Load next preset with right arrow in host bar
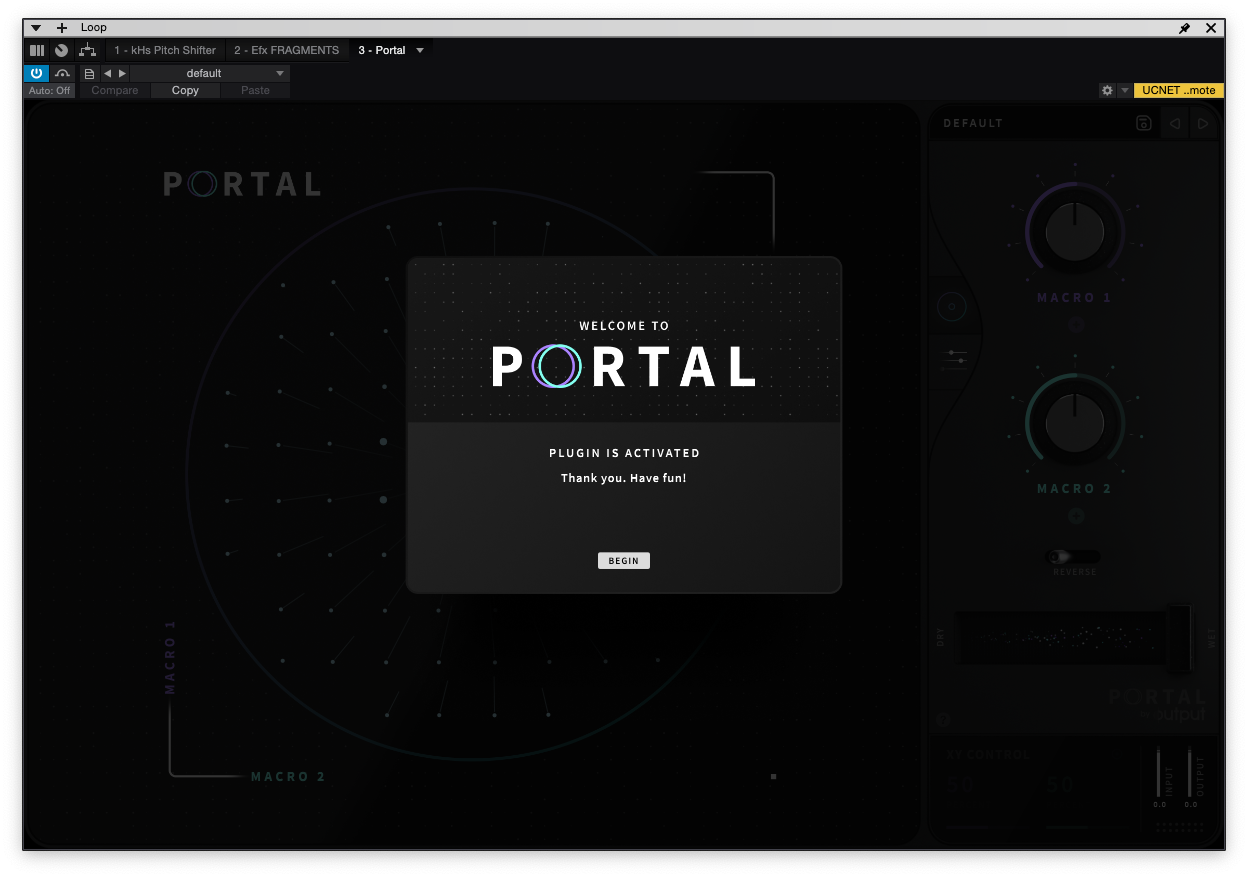Screen dimensions: 1248x877 click(123, 73)
